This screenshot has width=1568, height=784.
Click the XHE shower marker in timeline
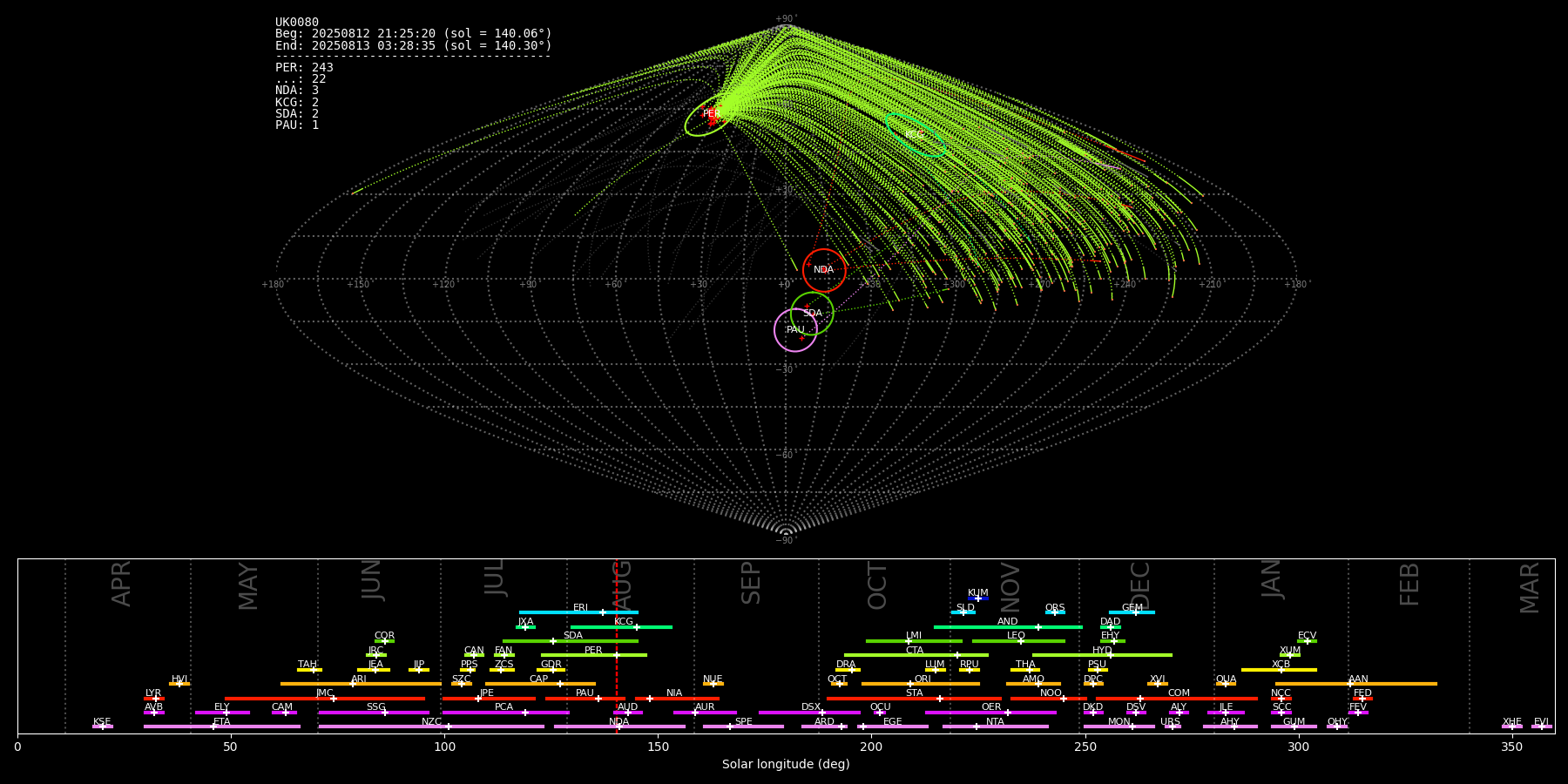[1512, 727]
